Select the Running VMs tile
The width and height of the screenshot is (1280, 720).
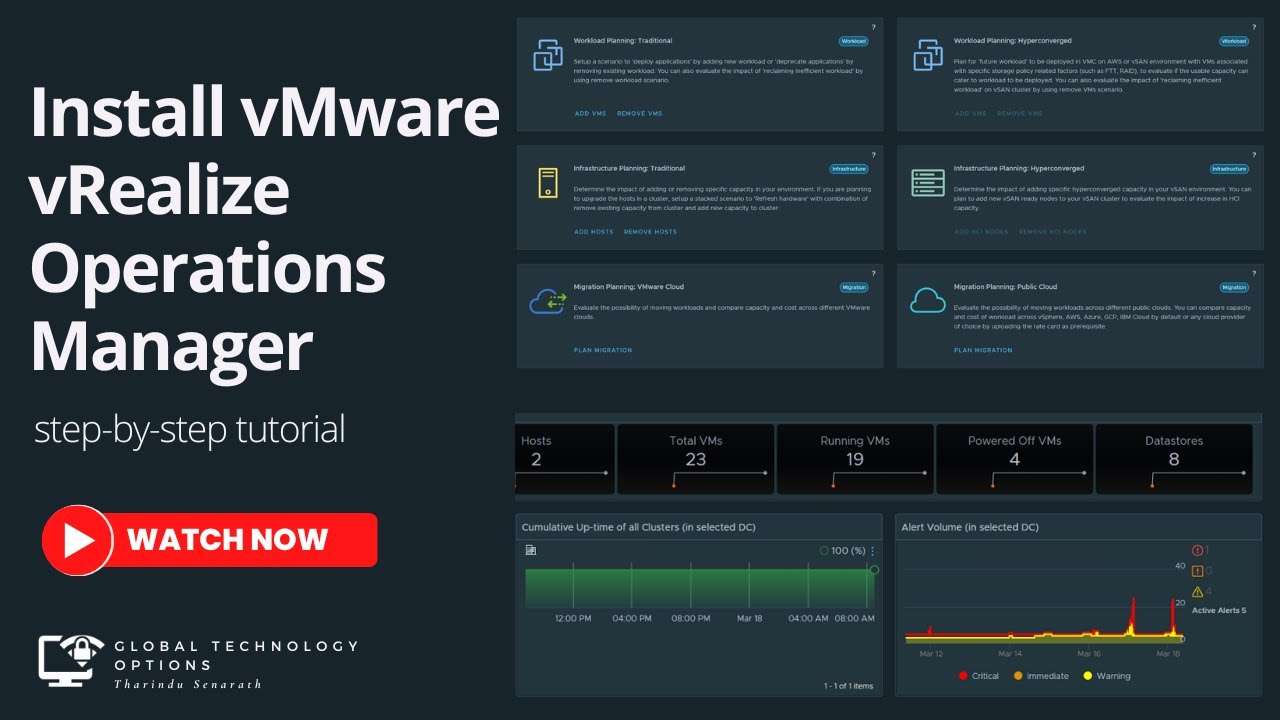(x=855, y=459)
